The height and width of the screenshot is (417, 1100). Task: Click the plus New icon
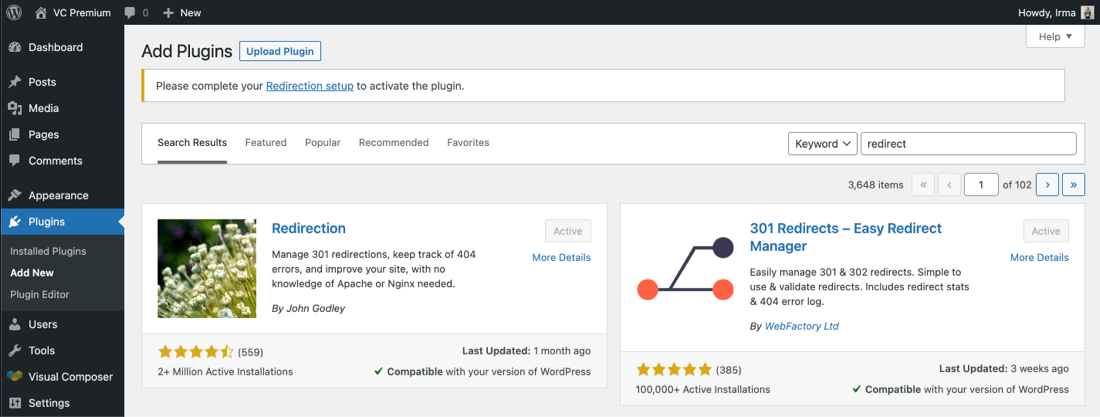pos(168,13)
